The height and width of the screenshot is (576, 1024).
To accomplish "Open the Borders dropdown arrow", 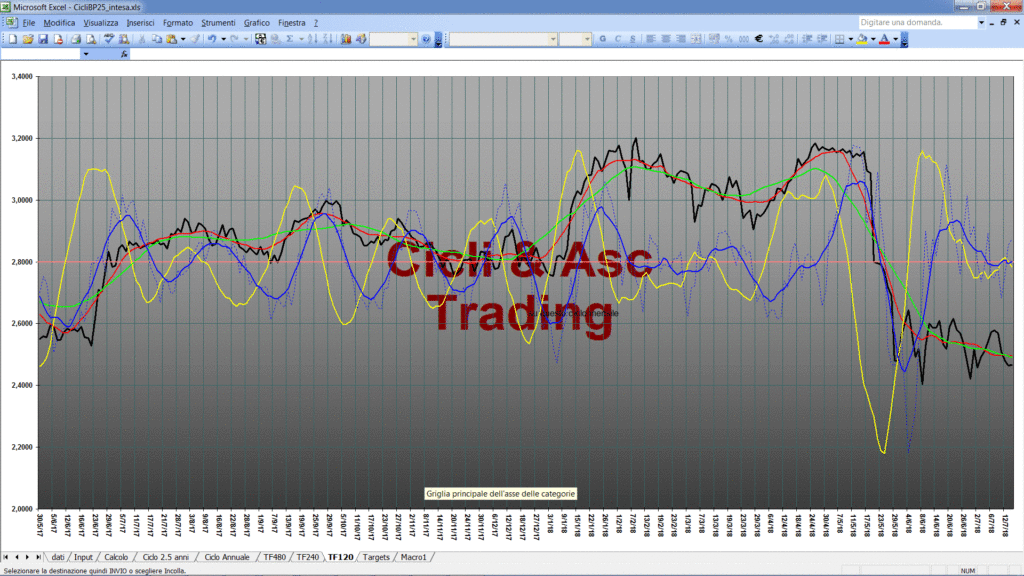I will (x=850, y=39).
